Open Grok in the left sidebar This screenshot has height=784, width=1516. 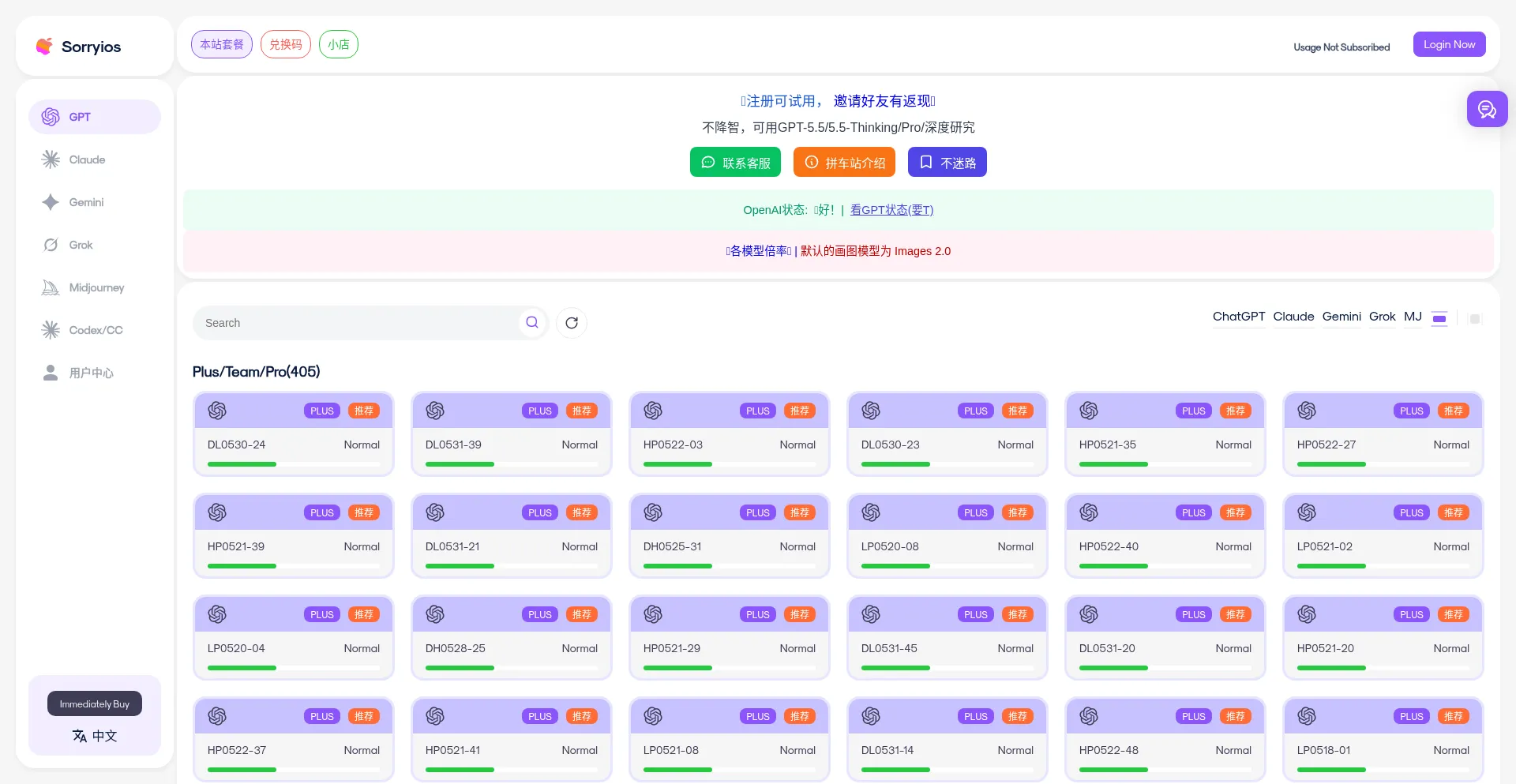[95, 245]
